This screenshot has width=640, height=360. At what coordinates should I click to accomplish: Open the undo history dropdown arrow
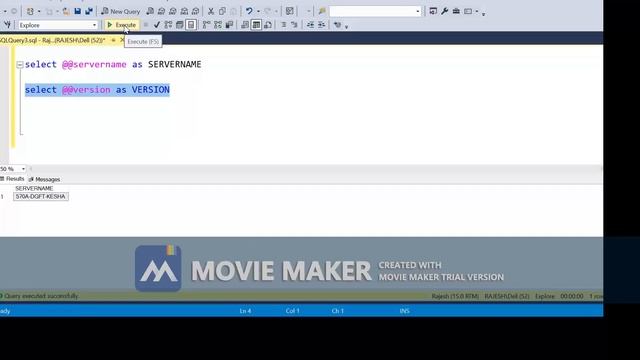coord(258,11)
